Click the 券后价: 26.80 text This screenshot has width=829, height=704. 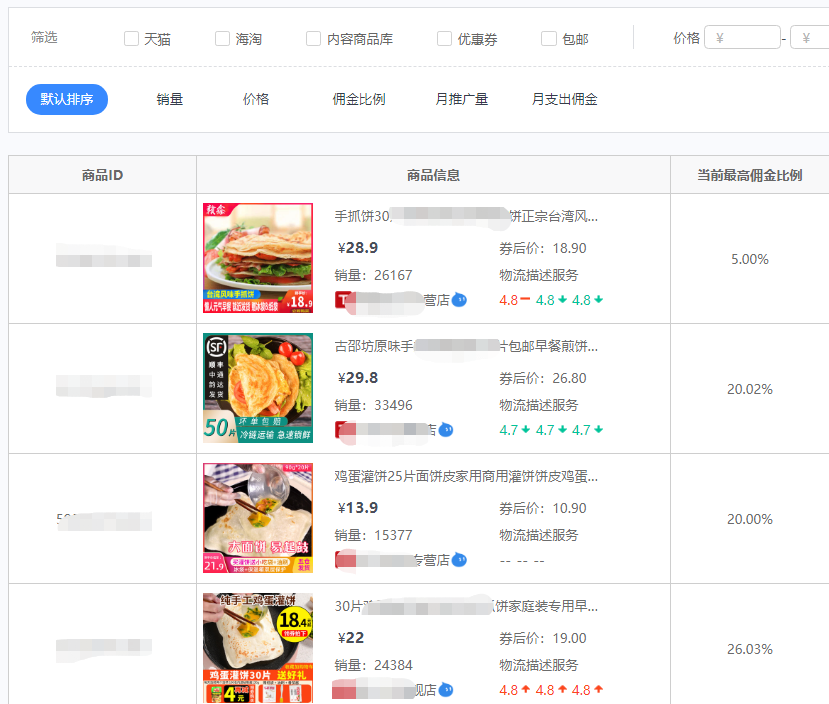coord(543,378)
